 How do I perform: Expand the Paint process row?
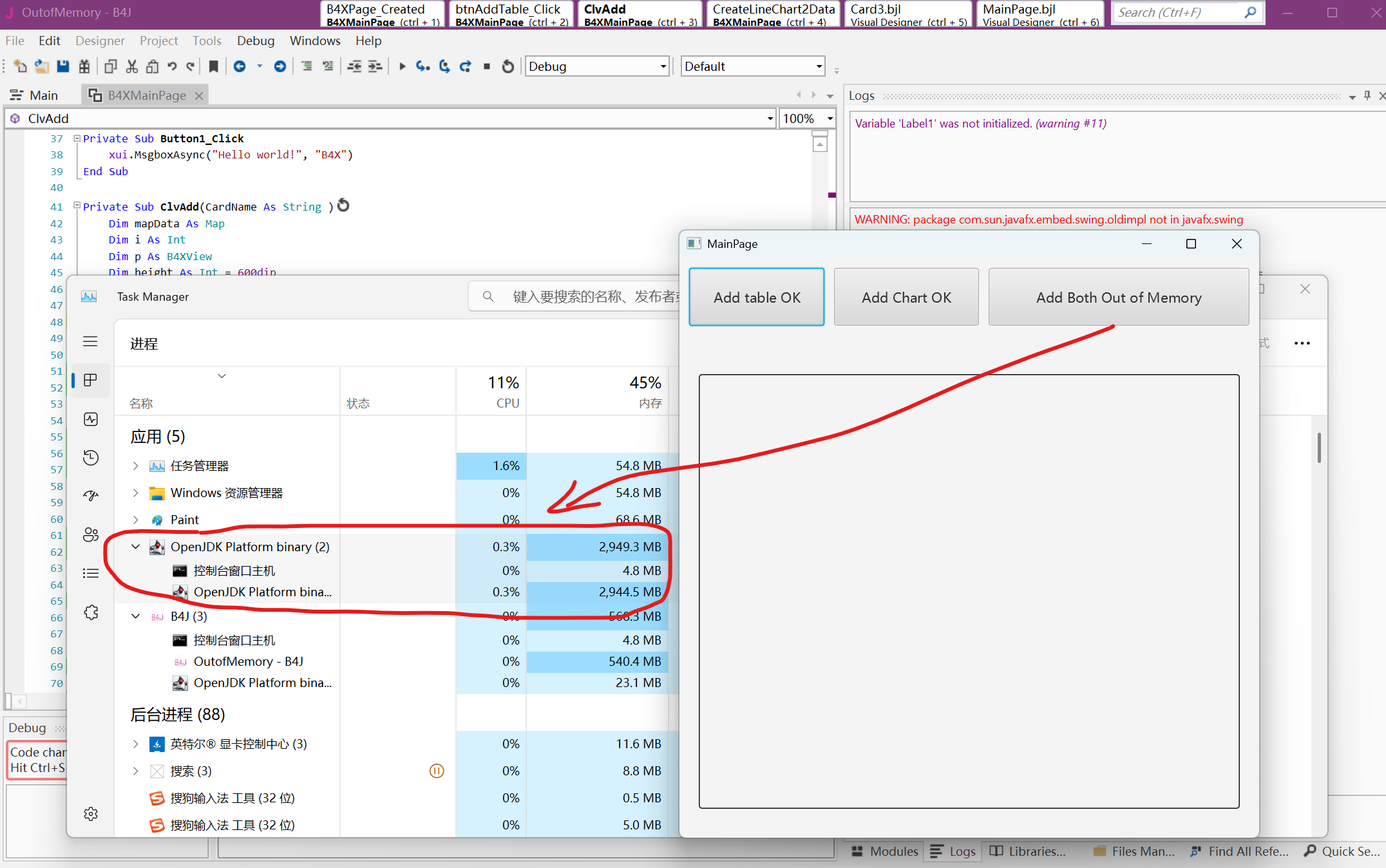tap(136, 520)
